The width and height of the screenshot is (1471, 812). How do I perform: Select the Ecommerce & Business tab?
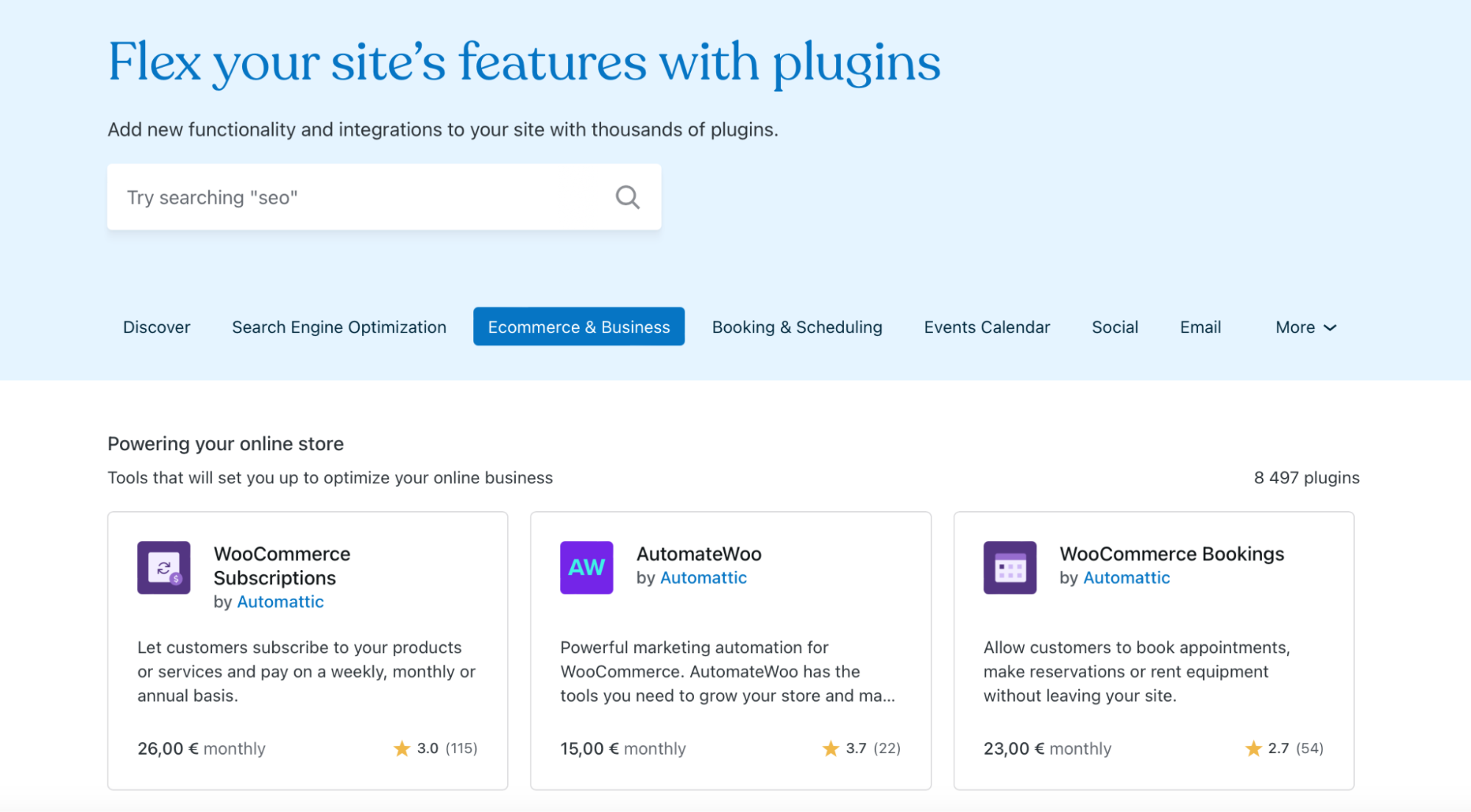click(x=579, y=327)
